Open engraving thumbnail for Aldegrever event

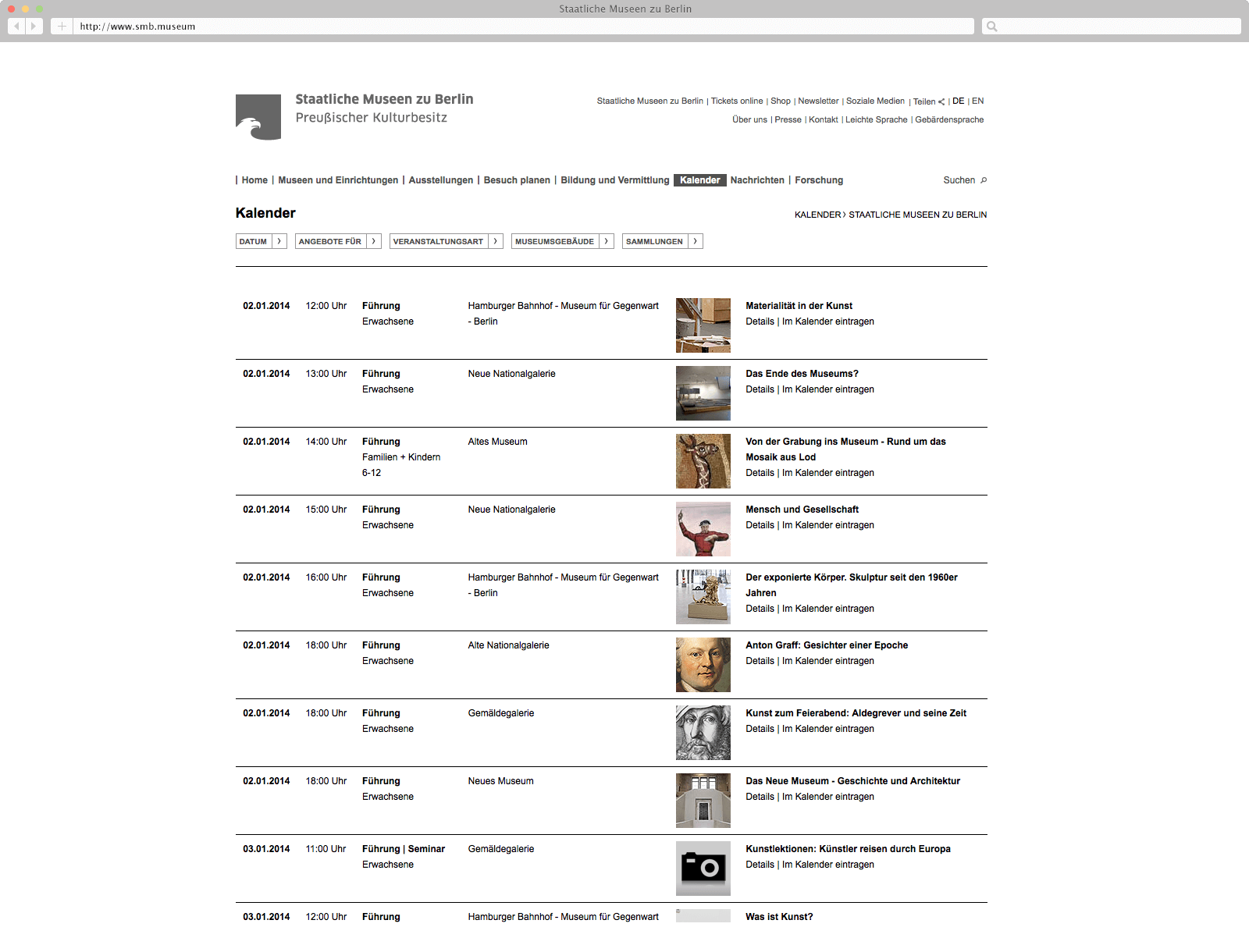tap(703, 733)
